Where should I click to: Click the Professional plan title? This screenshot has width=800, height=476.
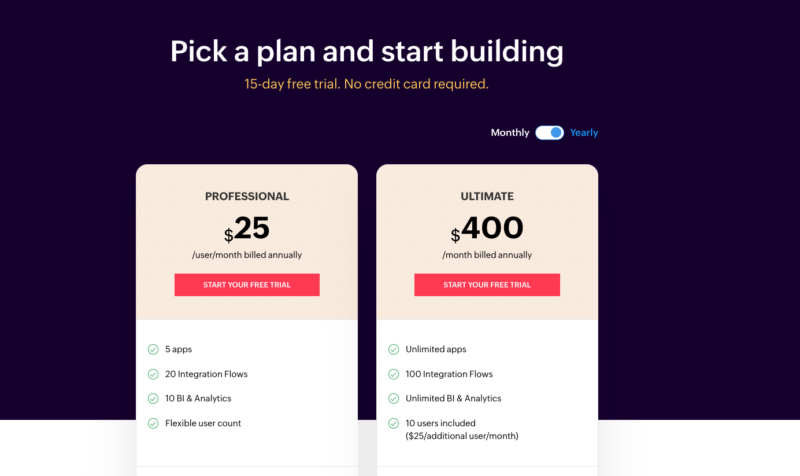pos(247,197)
